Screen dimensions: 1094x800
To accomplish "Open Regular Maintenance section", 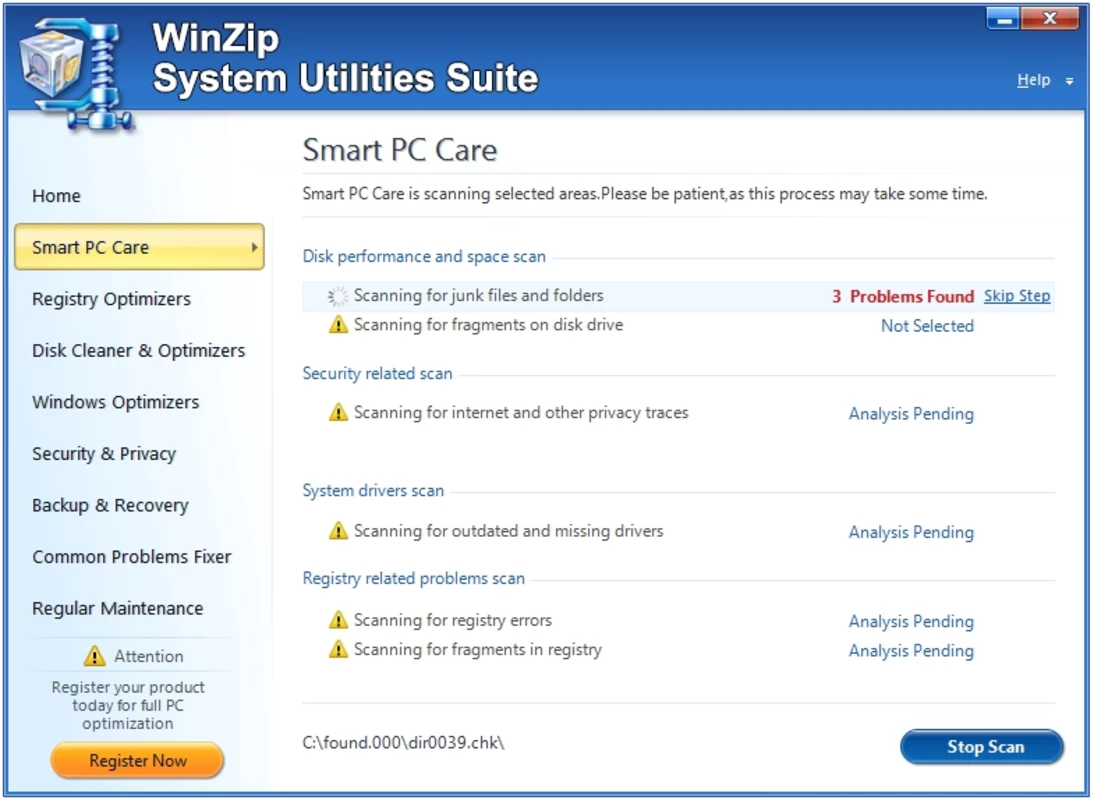I will (117, 609).
